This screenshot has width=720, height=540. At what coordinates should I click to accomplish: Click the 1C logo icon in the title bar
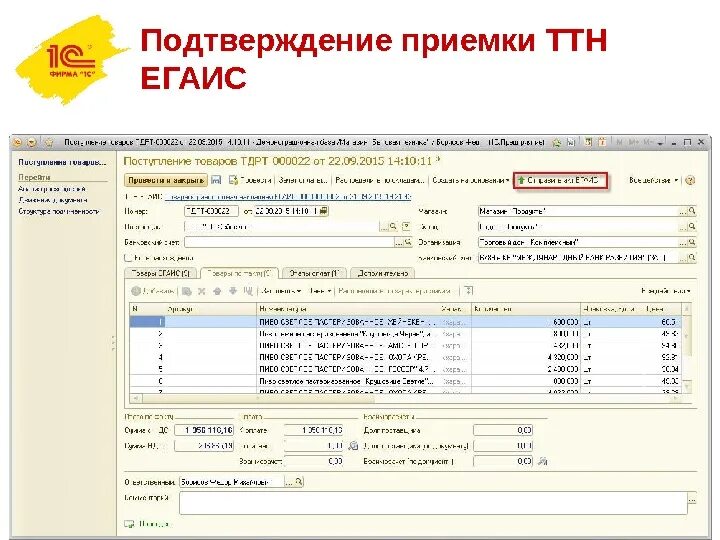coord(17,143)
